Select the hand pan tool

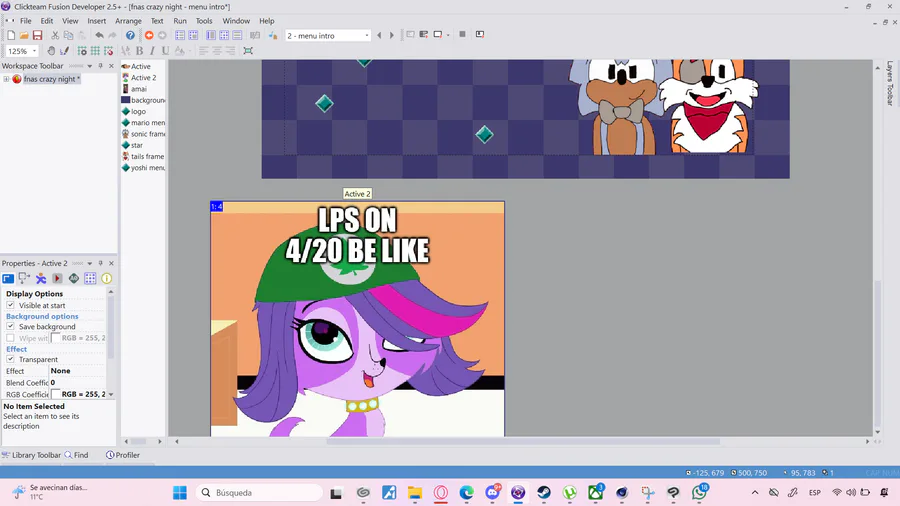pyautogui.click(x=51, y=51)
